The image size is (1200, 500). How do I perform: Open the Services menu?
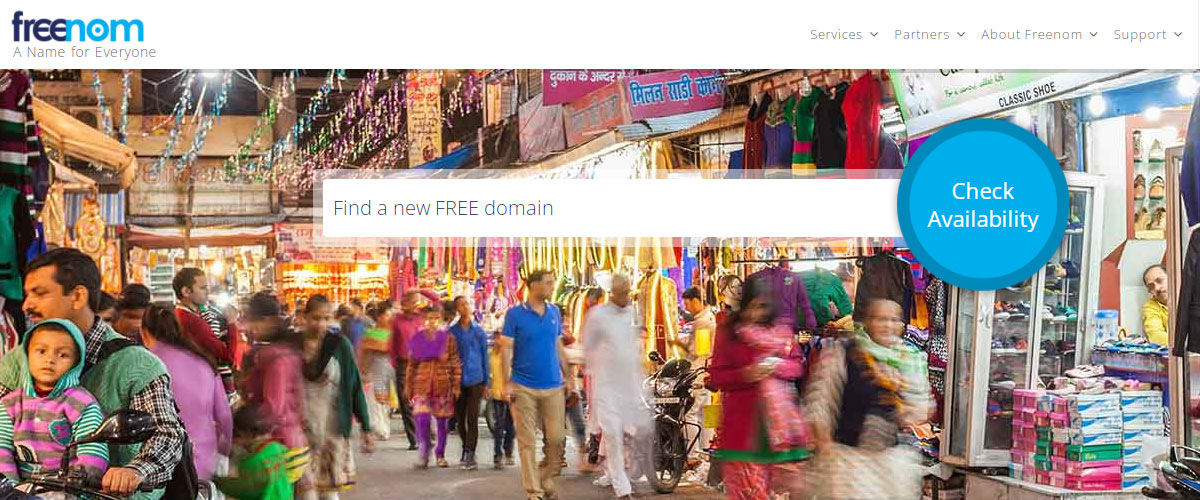click(836, 34)
